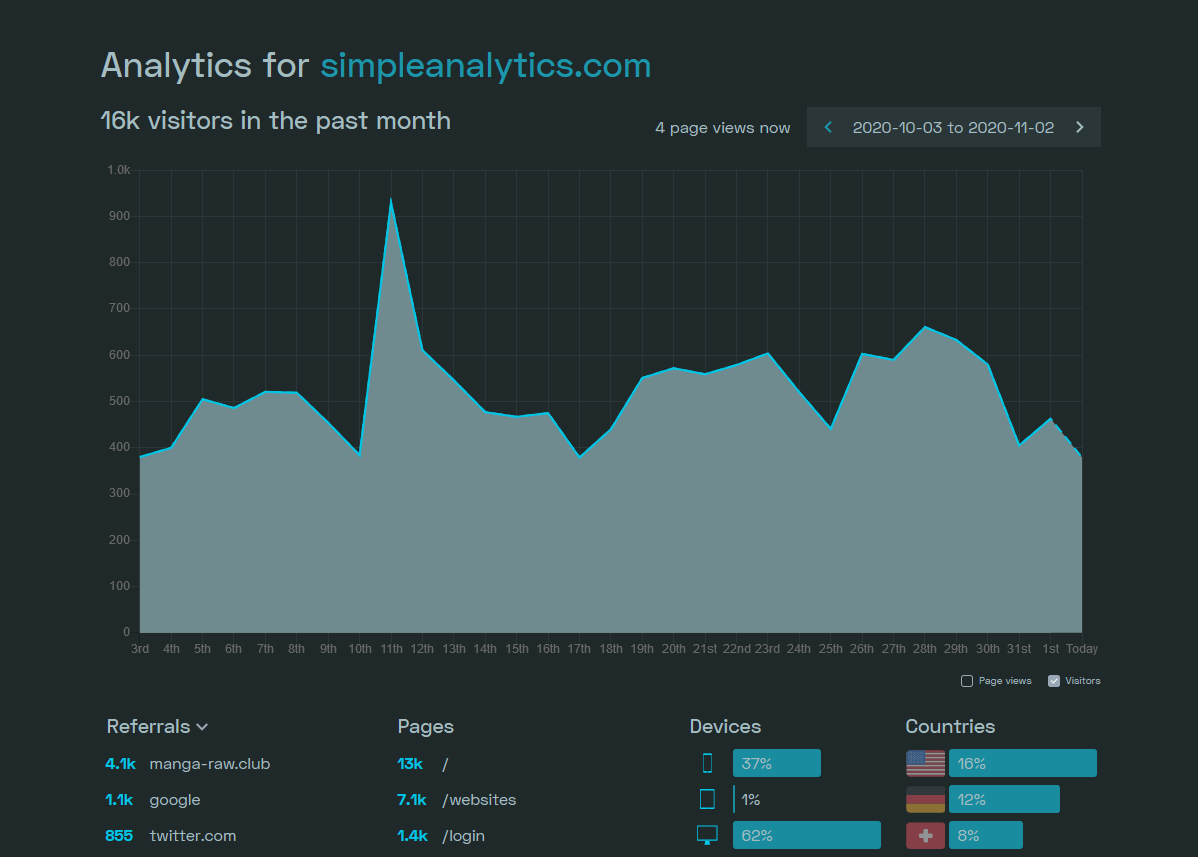Click the 1.4k login page count
The image size is (1198, 857).
pyautogui.click(x=413, y=836)
